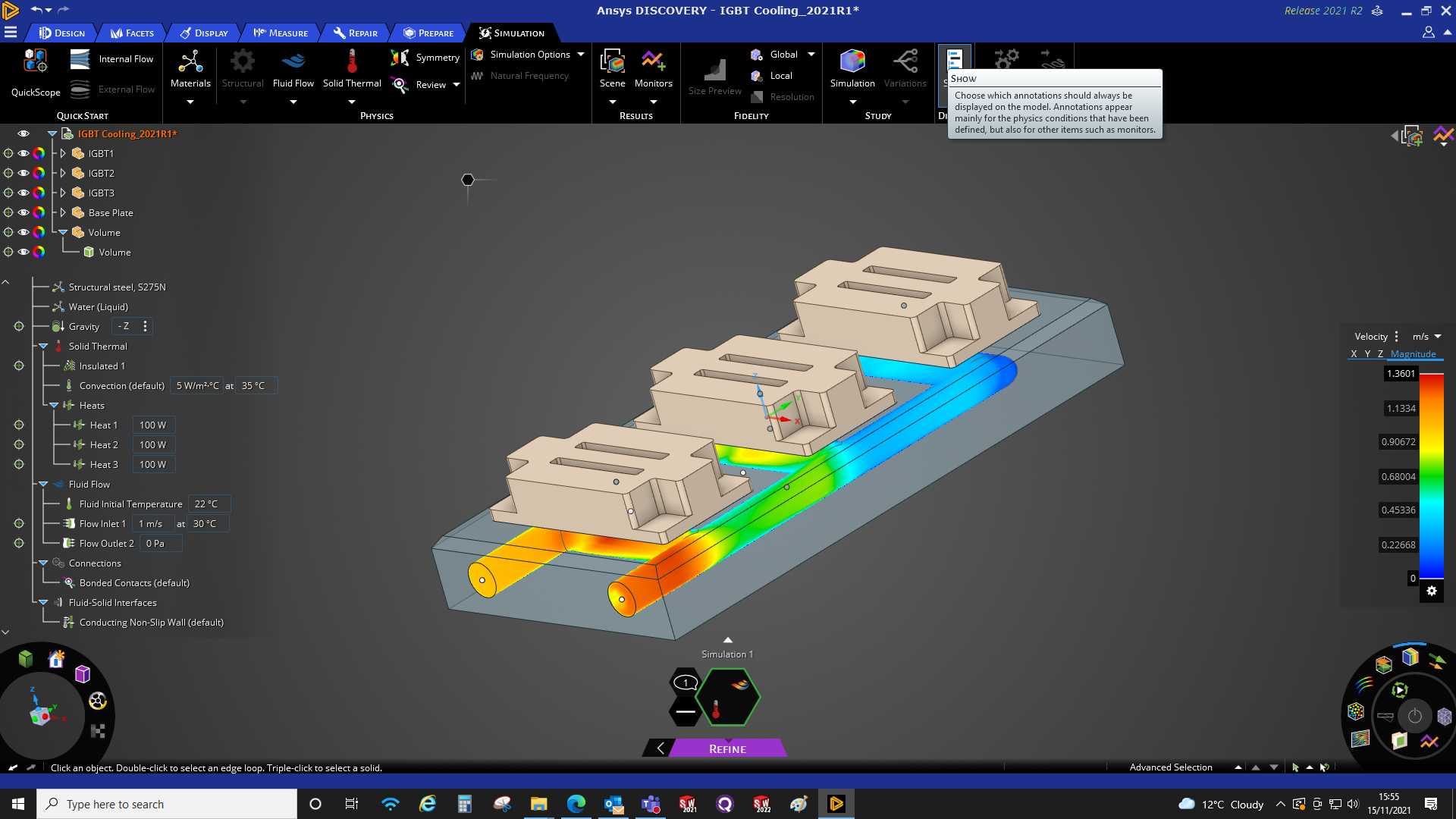Switch to the Measure tab
The image size is (1456, 819).
coord(281,33)
